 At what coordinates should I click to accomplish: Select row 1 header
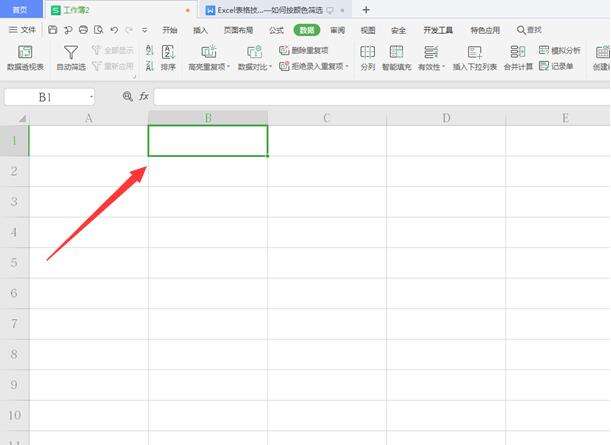(x=14, y=141)
